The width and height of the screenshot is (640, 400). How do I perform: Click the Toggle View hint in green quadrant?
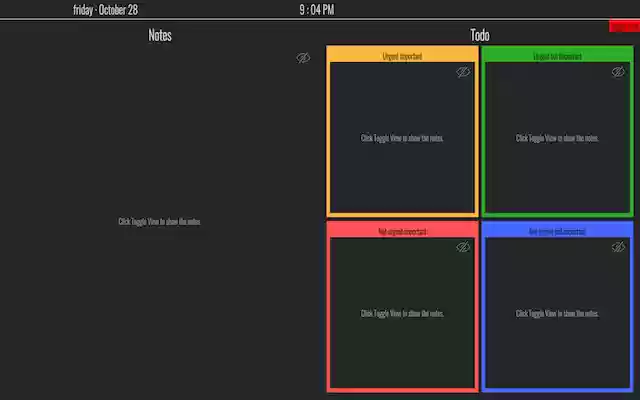point(557,138)
